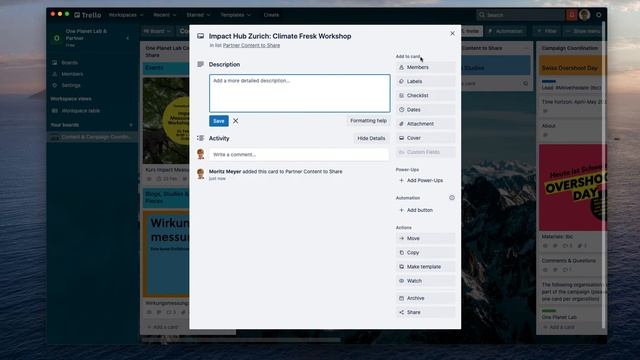Open the Recent dropdown
Screen dimensions: 640x360
[164, 15]
